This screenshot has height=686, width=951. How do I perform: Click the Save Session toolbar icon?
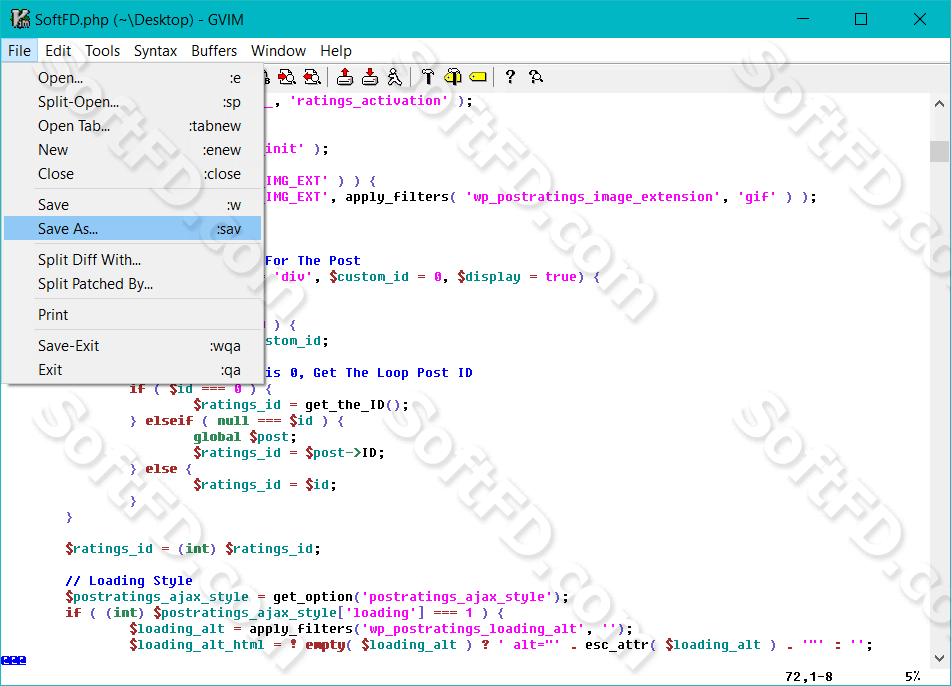pyautogui.click(x=369, y=77)
